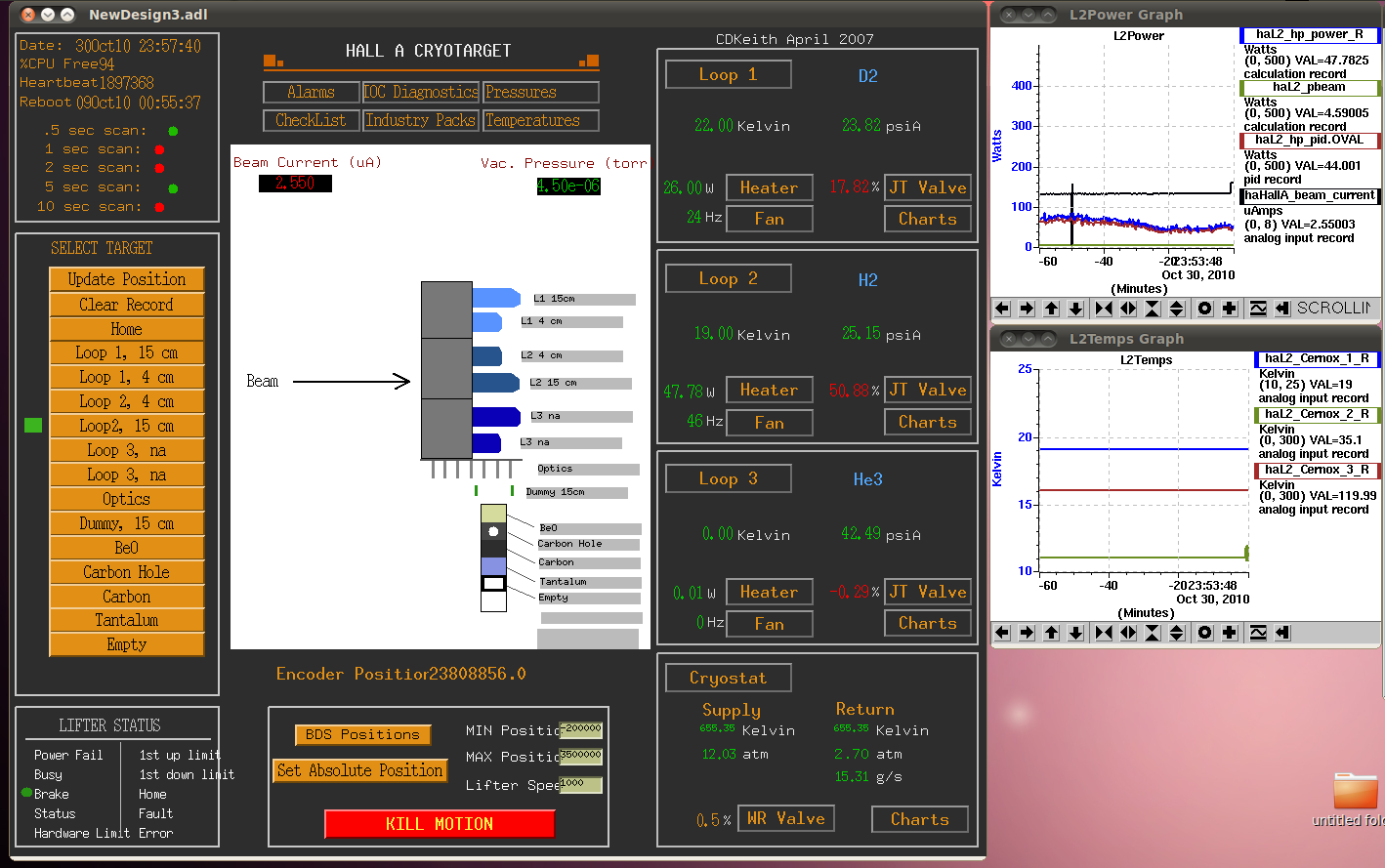Open Loop 1 Heater controls
1385x868 pixels.
click(x=770, y=187)
